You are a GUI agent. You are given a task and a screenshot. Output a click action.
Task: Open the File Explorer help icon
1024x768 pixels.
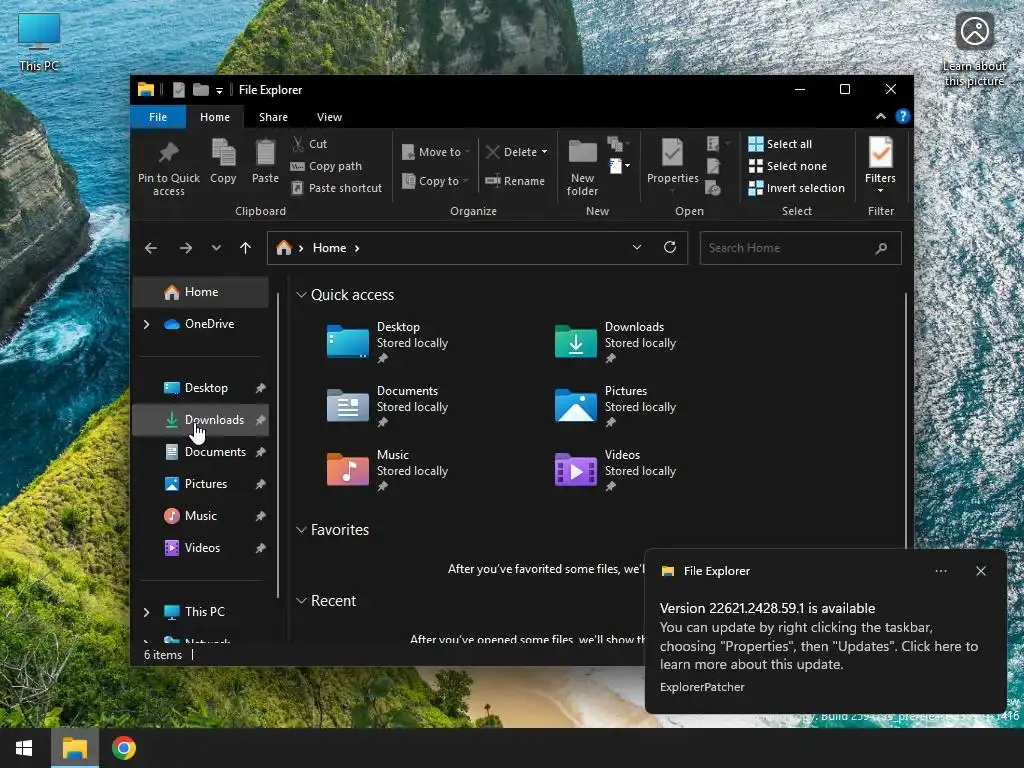(x=903, y=116)
